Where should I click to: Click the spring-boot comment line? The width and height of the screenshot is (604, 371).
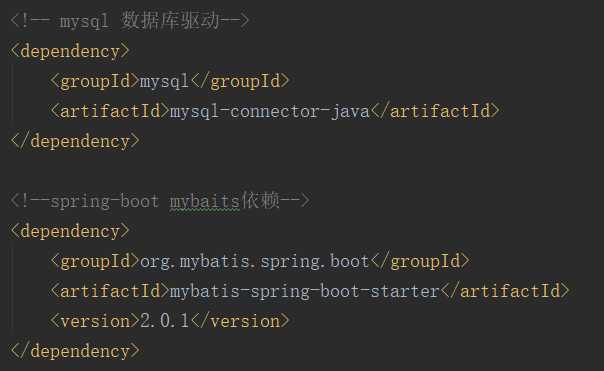pyautogui.click(x=160, y=201)
